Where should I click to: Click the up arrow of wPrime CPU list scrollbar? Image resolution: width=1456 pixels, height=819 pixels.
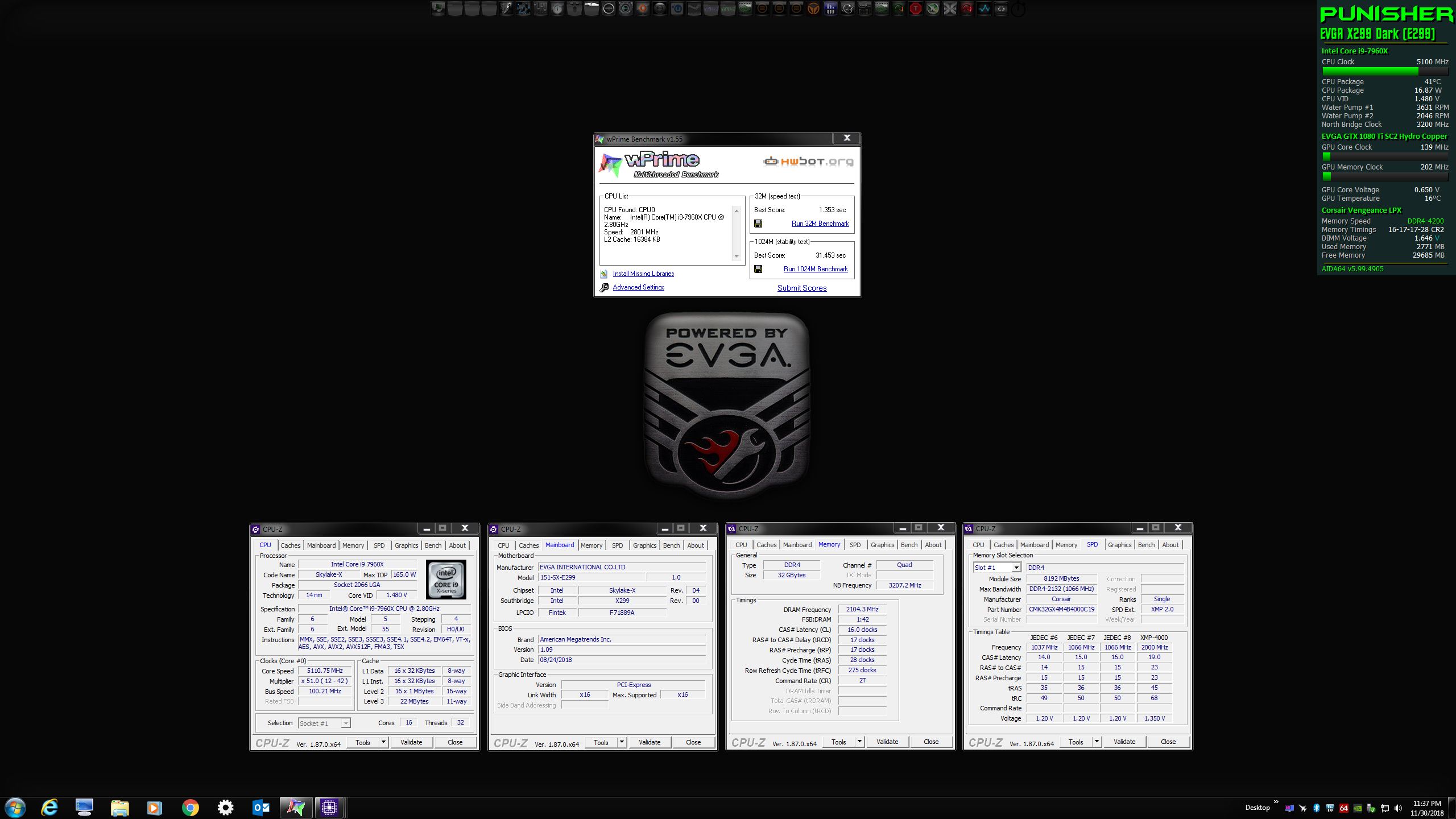737,211
